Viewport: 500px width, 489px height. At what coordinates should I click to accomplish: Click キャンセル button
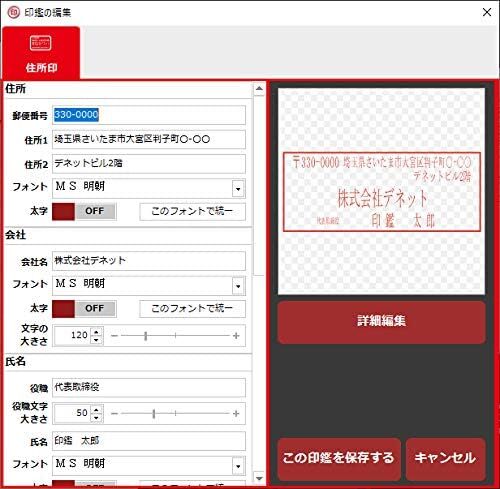pyautogui.click(x=445, y=458)
